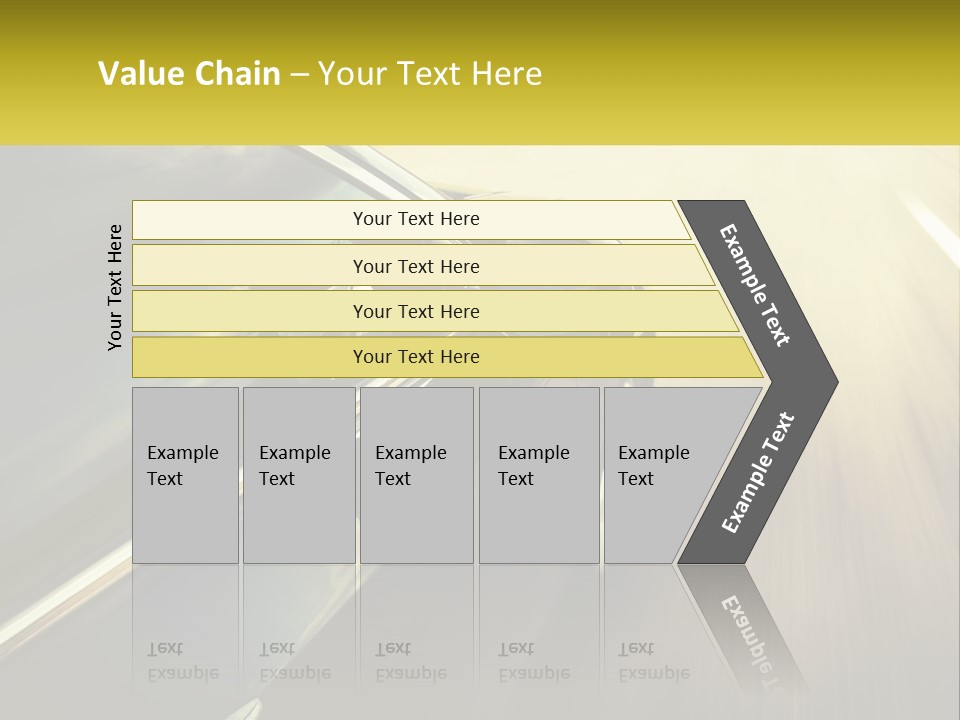This screenshot has width=960, height=720.
Task: Click empty yellow header band right of title
Action: pyautogui.click(x=750, y=74)
